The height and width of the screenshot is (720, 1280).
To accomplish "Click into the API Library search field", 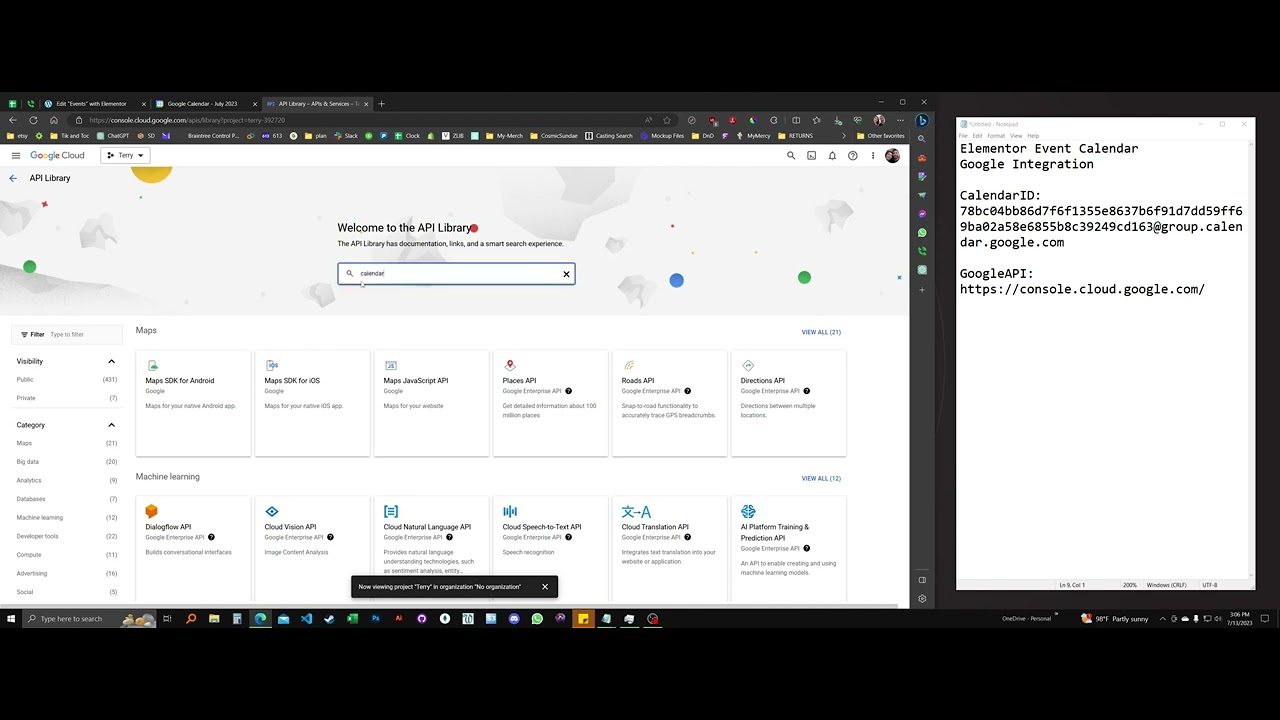I will (x=456, y=274).
